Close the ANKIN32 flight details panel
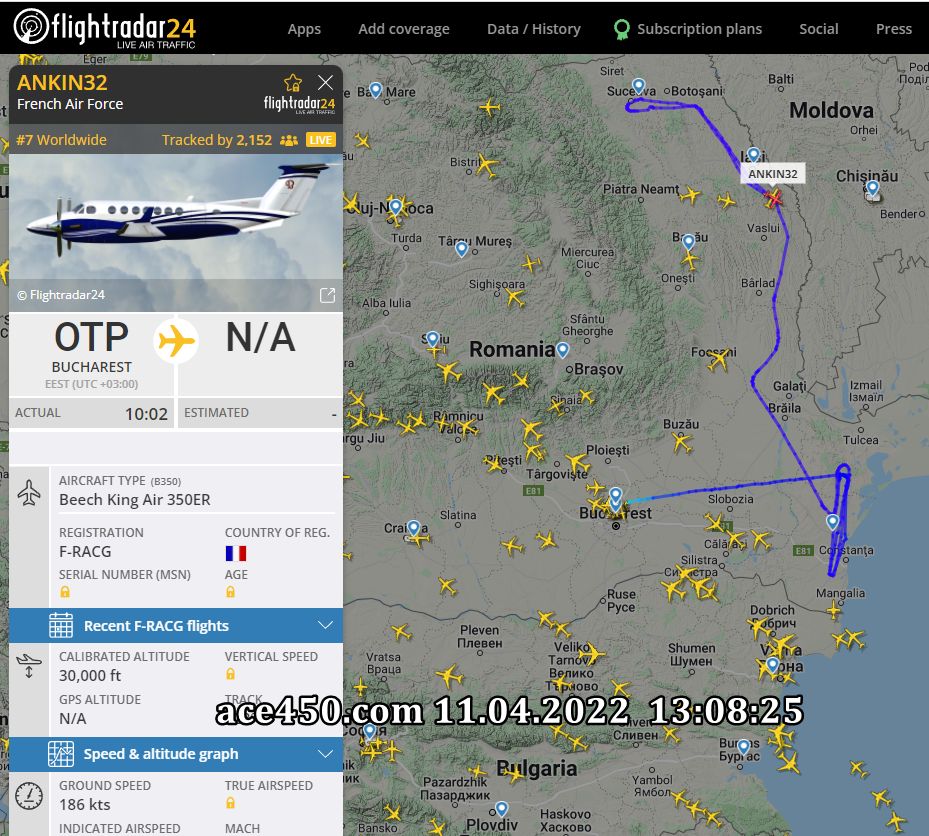Screen dimensions: 929x836 coord(325,82)
